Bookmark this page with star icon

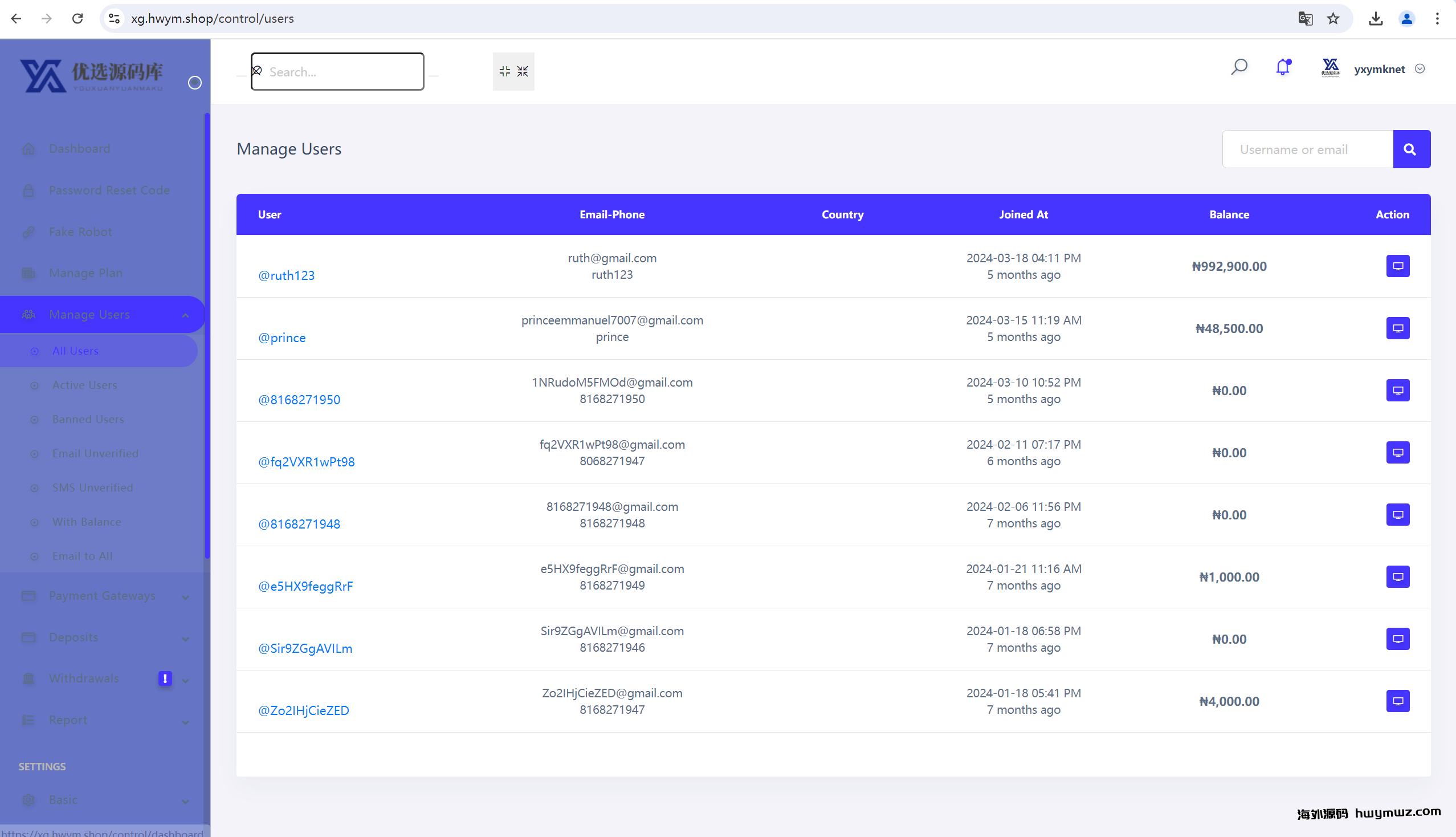(x=1333, y=18)
